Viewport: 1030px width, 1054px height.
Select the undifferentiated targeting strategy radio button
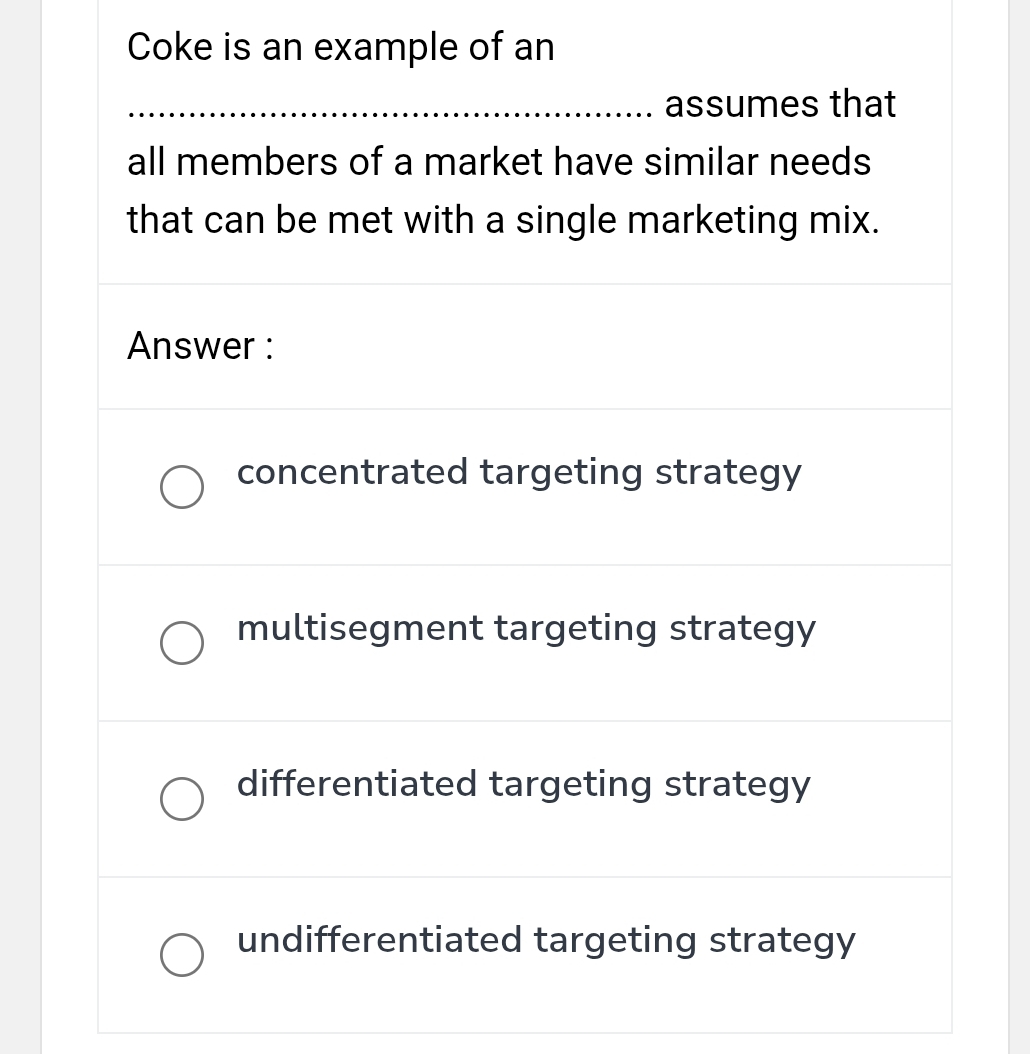pyautogui.click(x=182, y=955)
